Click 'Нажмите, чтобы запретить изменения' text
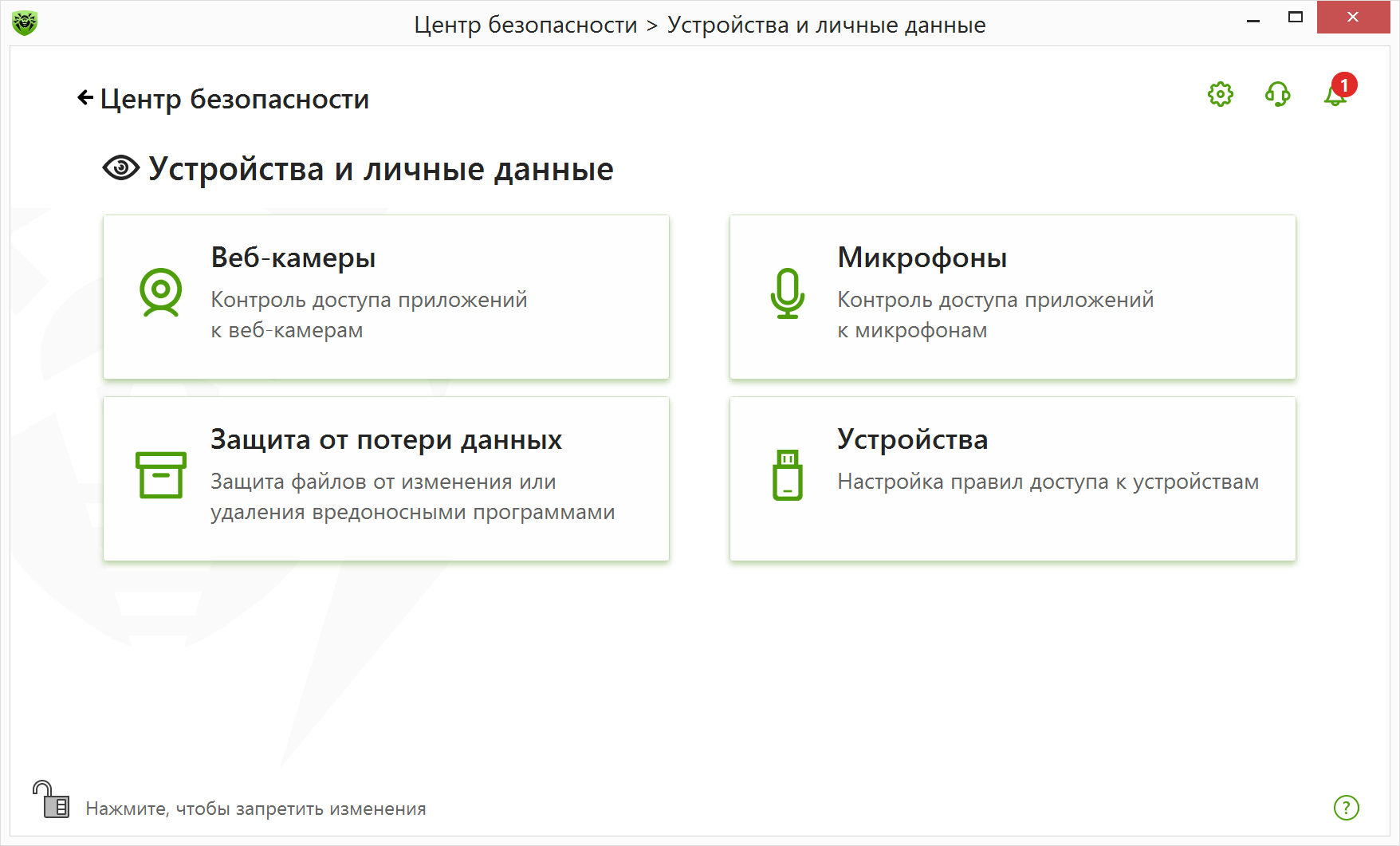Image resolution: width=1400 pixels, height=846 pixels. pos(256,809)
